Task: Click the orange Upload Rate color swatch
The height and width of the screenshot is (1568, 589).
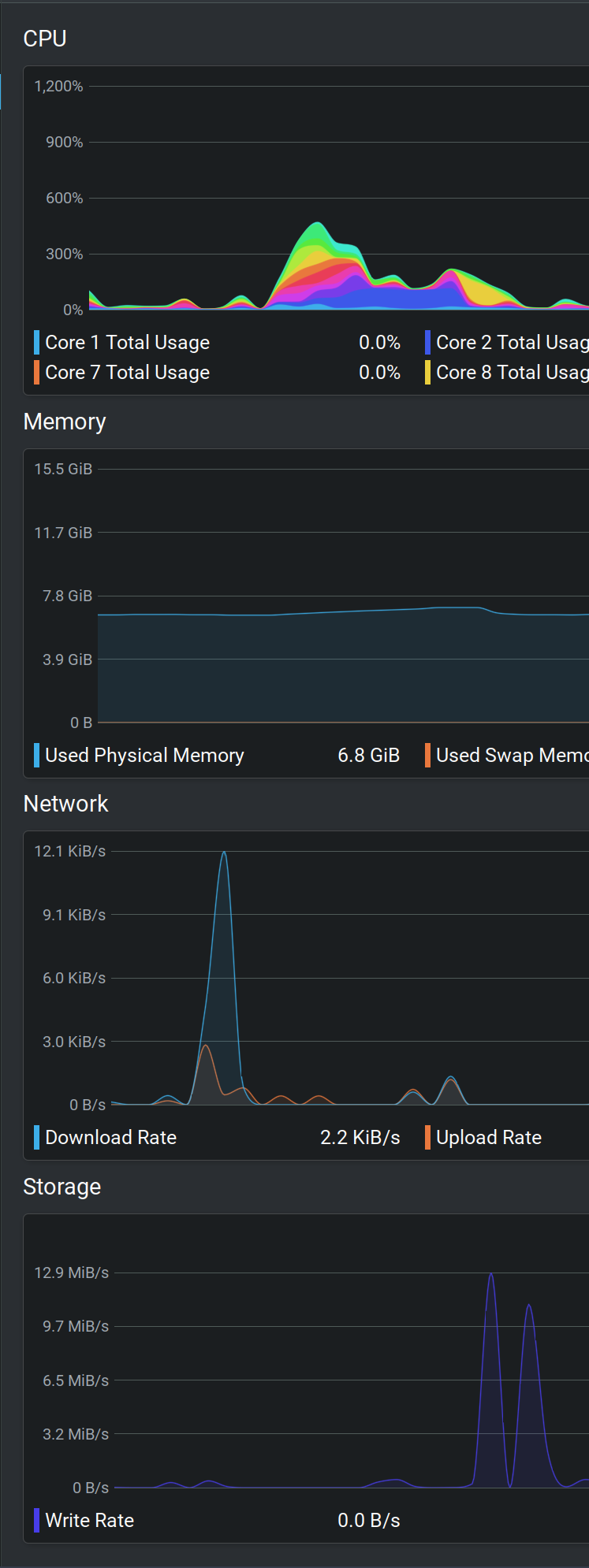Action: point(427,1138)
